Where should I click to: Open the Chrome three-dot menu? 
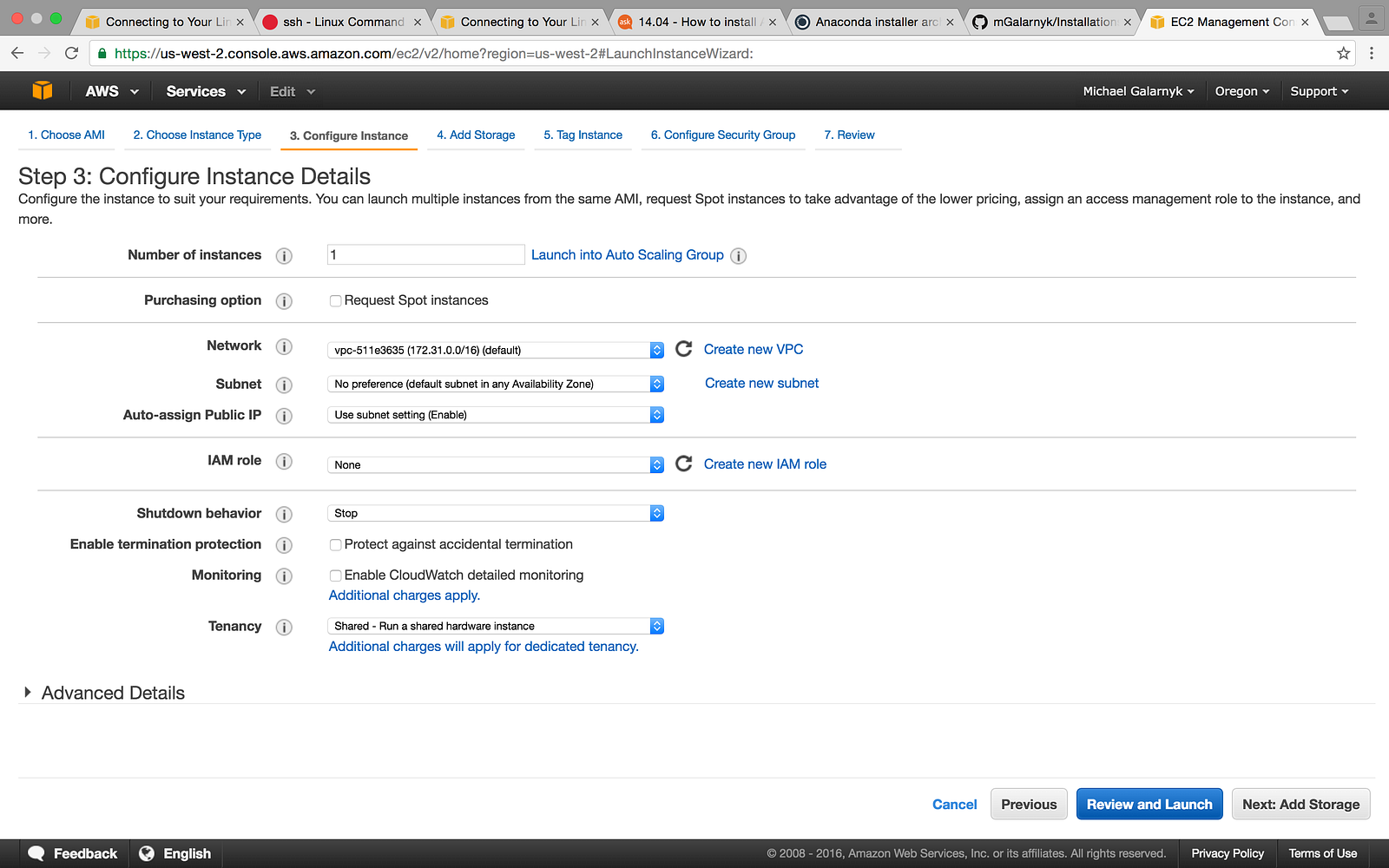(x=1372, y=53)
